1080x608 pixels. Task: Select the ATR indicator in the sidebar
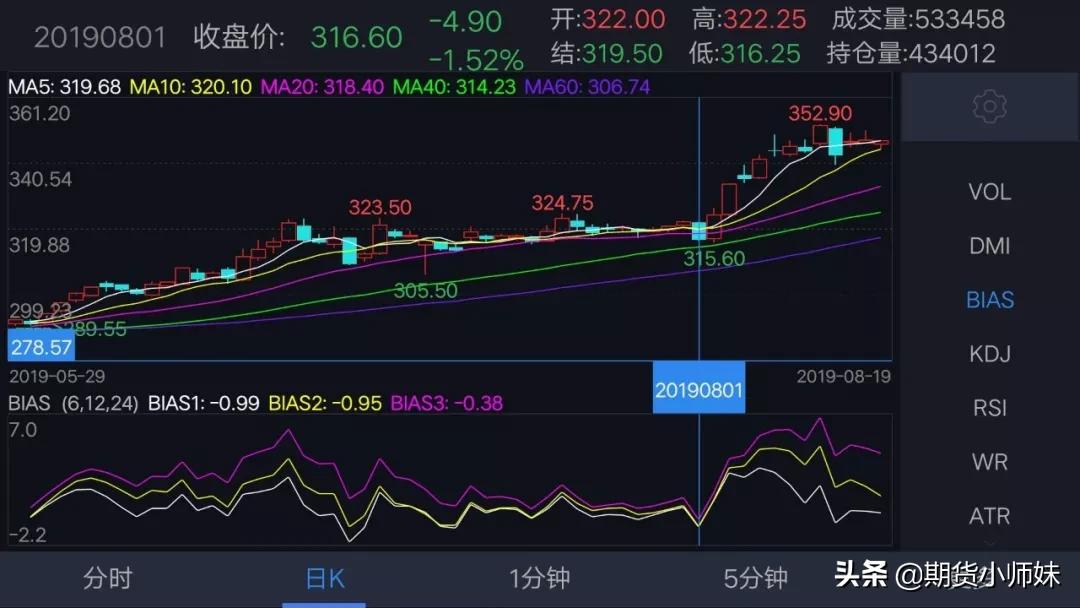click(x=989, y=516)
